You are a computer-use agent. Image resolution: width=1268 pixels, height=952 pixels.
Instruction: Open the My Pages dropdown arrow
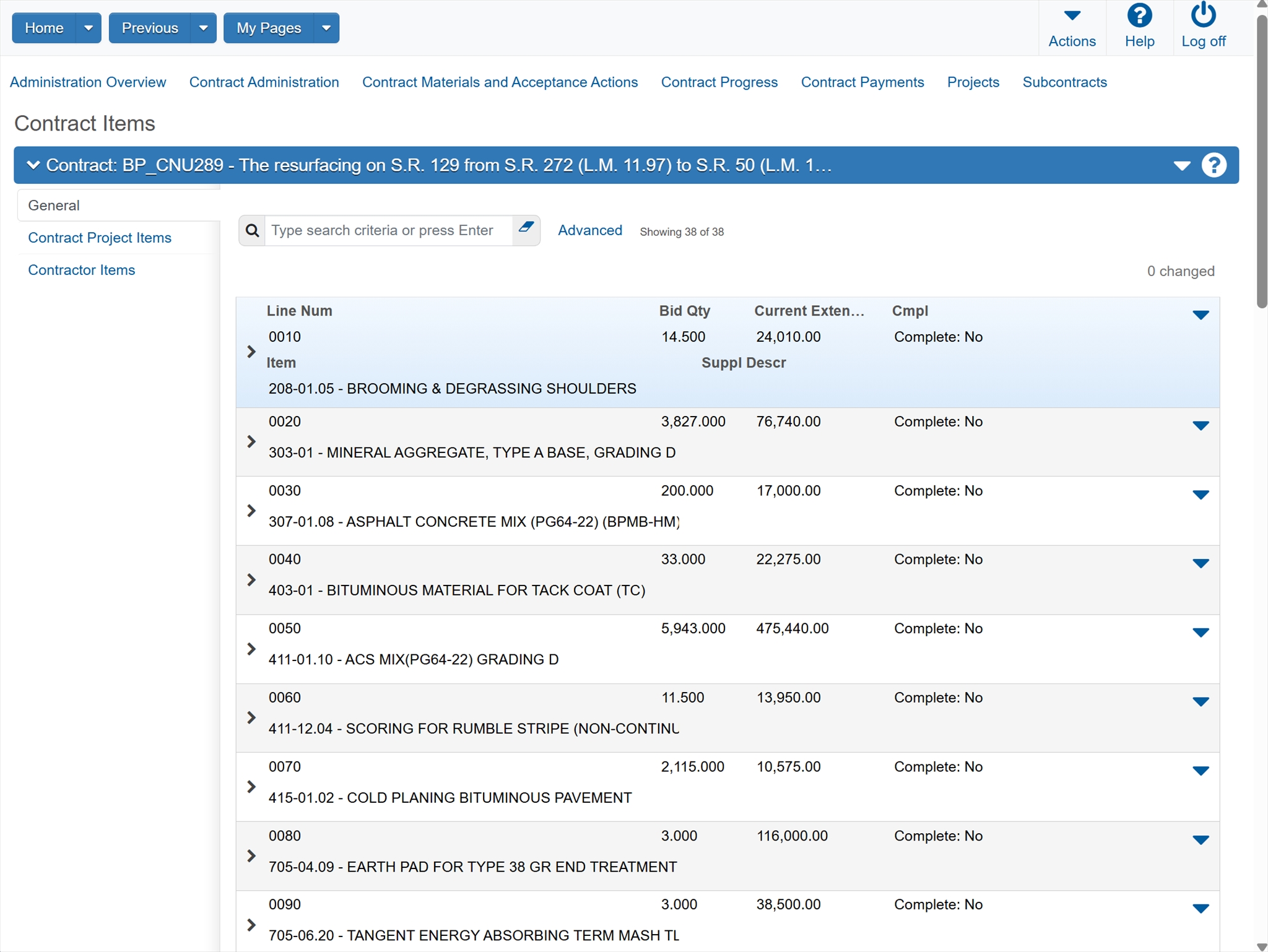[x=326, y=28]
